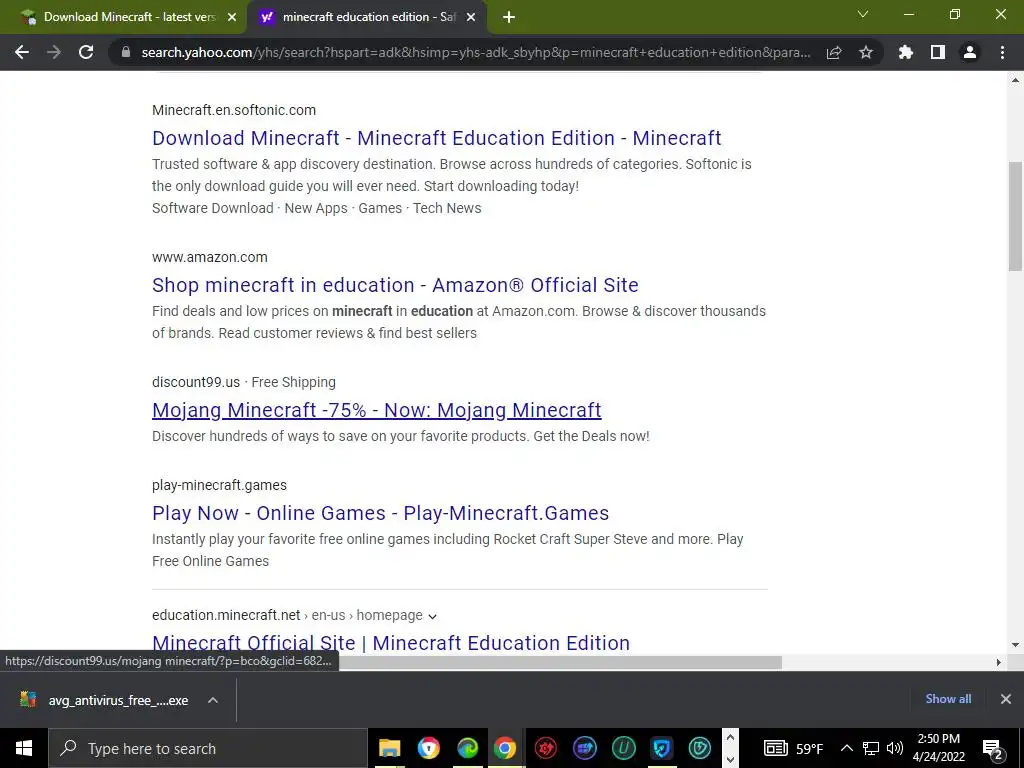Close the downloads bar

(x=1006, y=699)
